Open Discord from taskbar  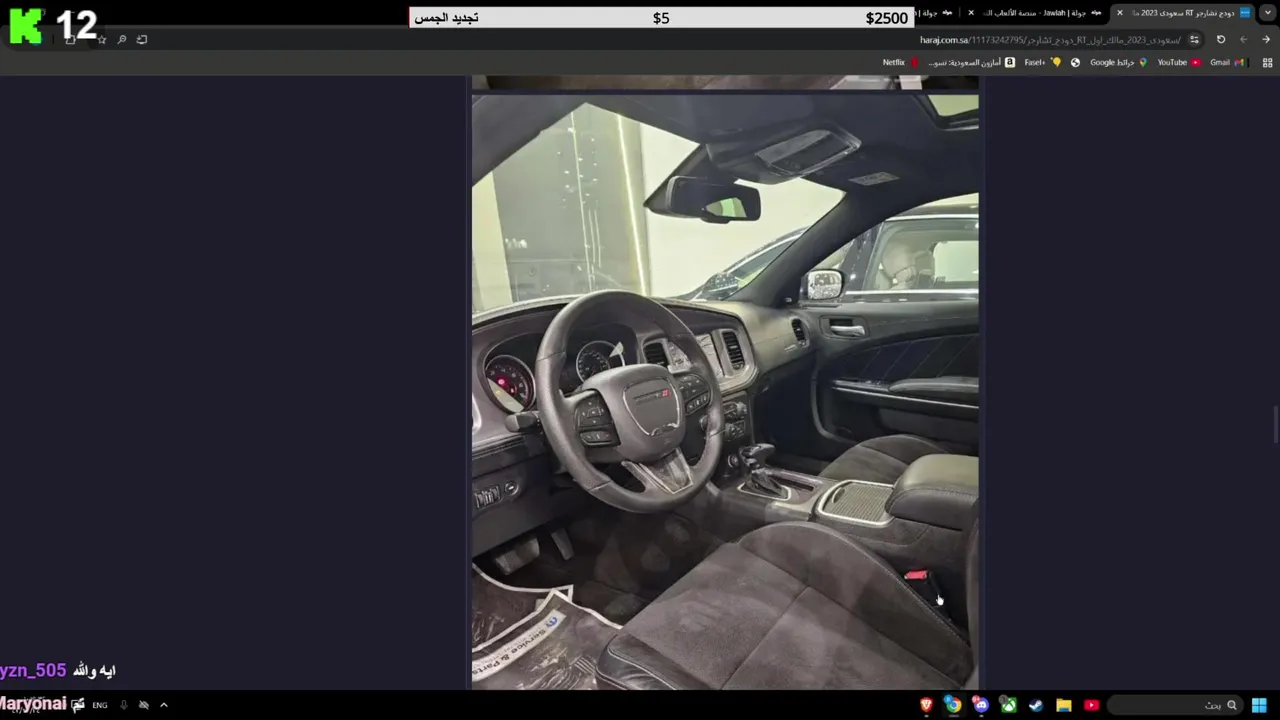coord(981,705)
